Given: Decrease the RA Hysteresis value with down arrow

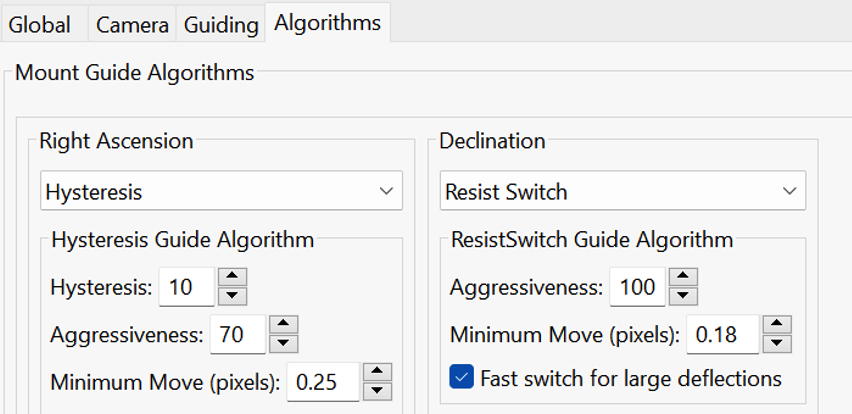Looking at the screenshot, I should 233,296.
